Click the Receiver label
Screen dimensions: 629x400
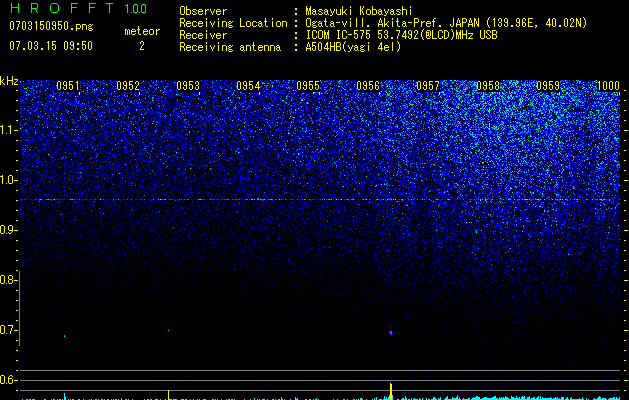[203, 35]
